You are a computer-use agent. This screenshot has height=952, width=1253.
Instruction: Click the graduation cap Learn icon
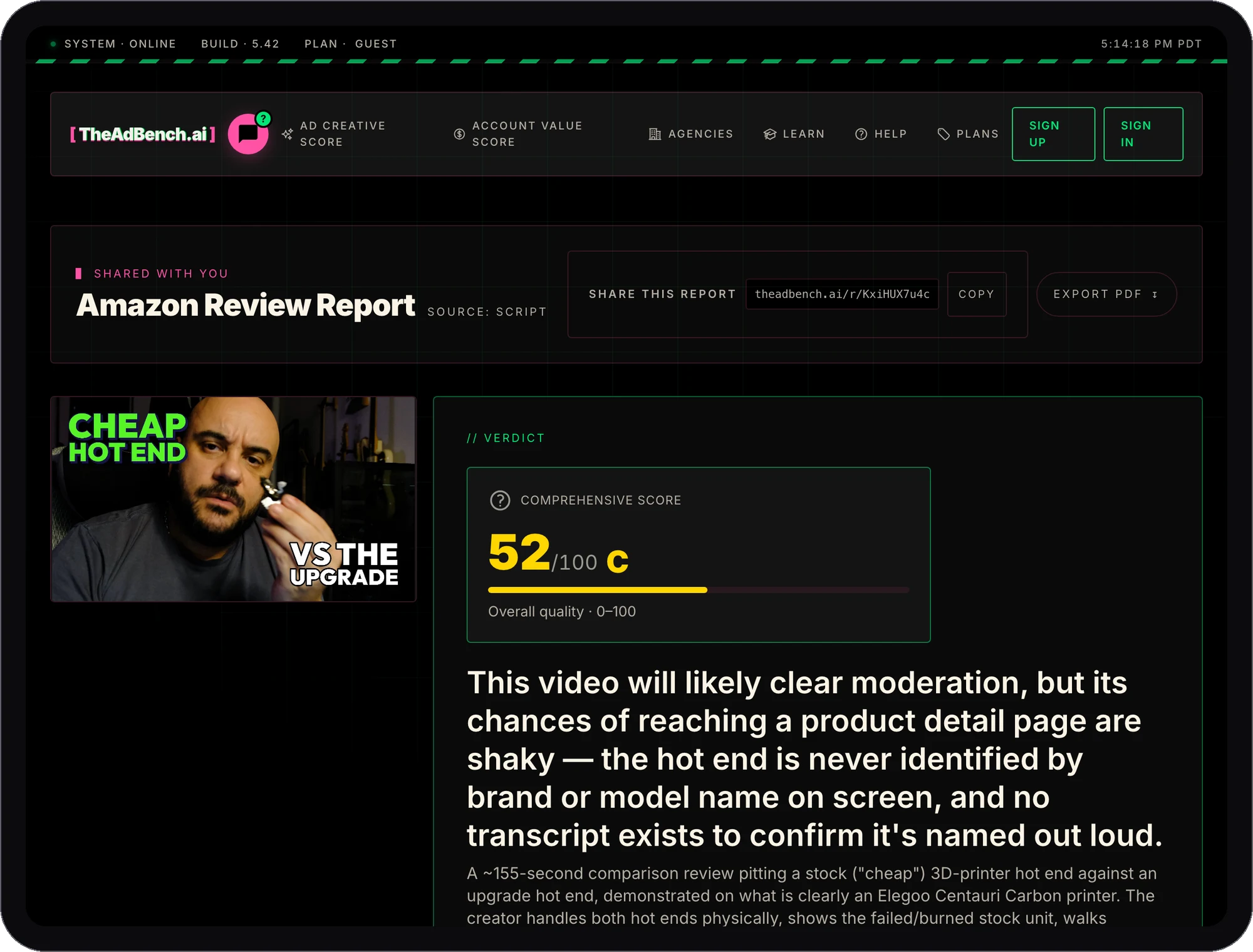[770, 134]
